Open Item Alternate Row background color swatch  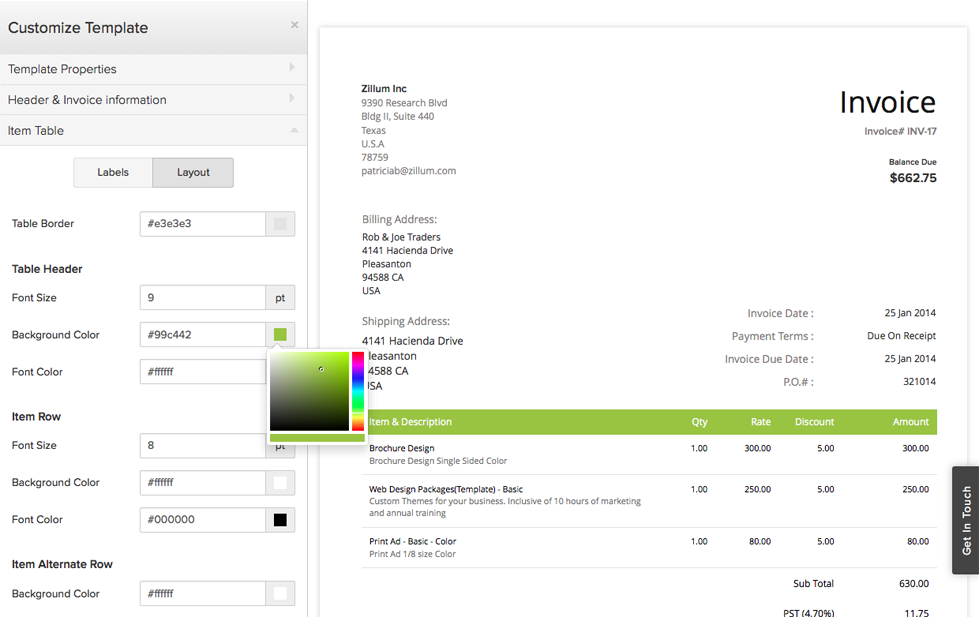[280, 594]
